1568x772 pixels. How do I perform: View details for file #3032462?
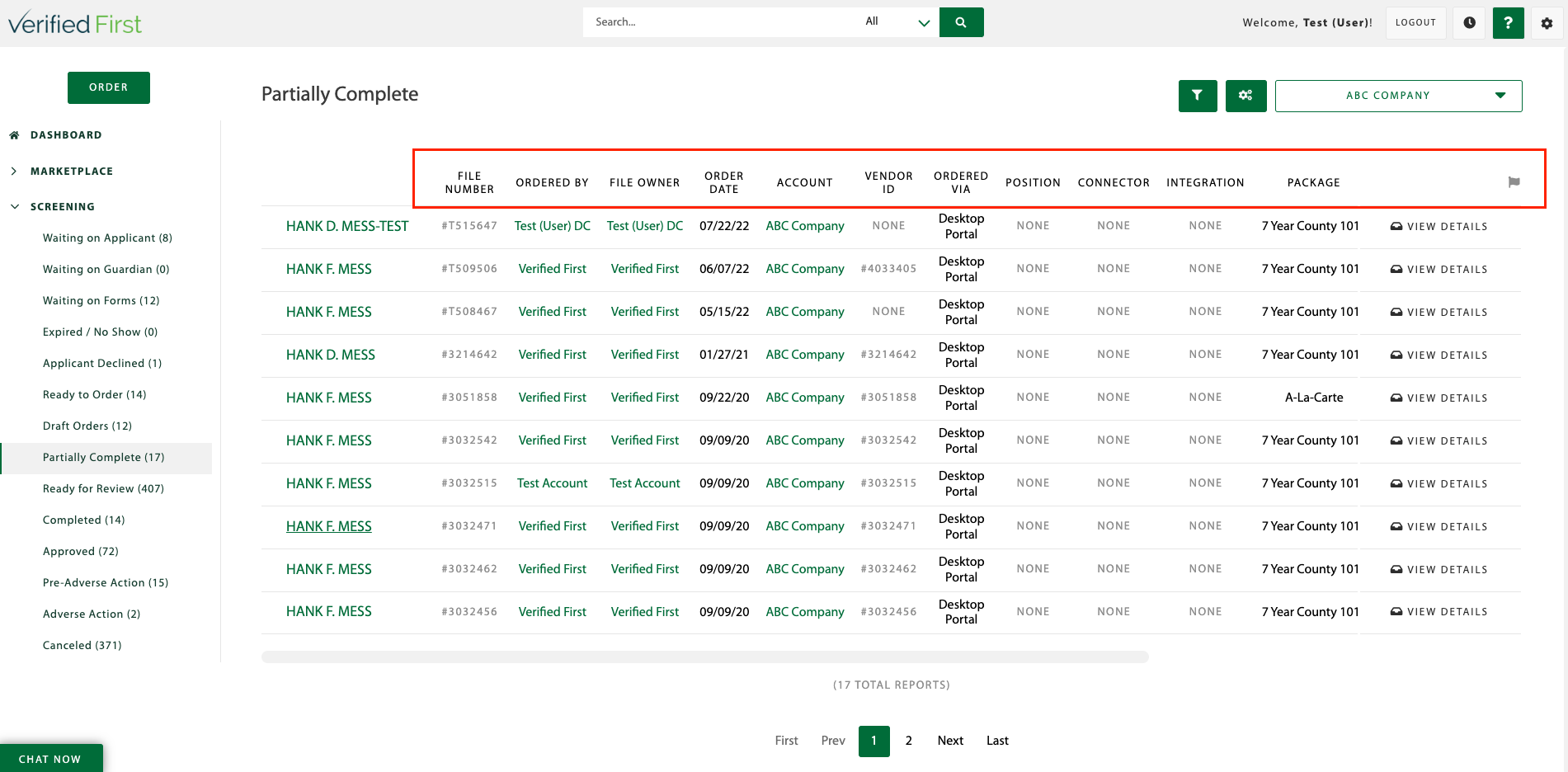click(x=1439, y=569)
